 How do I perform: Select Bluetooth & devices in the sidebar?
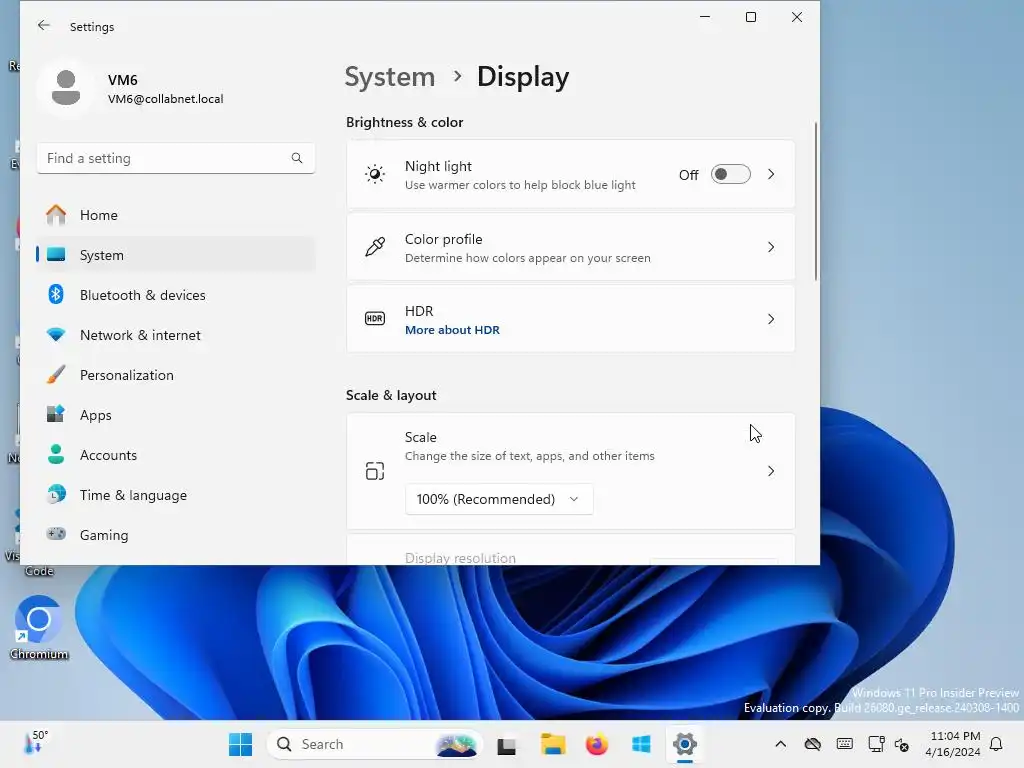(176, 295)
